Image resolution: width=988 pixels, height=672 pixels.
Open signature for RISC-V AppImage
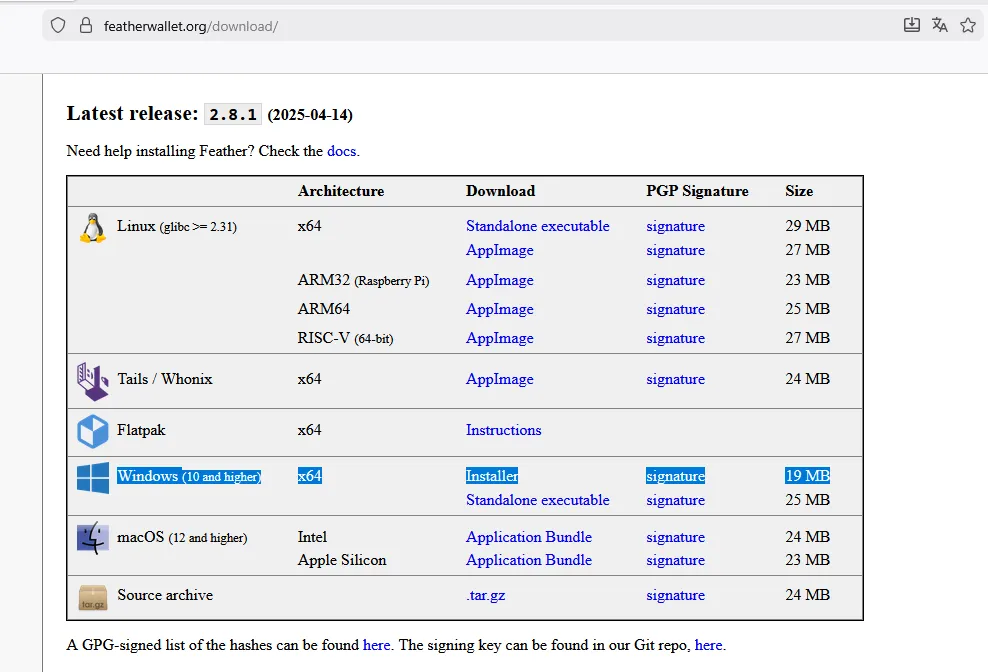pos(675,339)
